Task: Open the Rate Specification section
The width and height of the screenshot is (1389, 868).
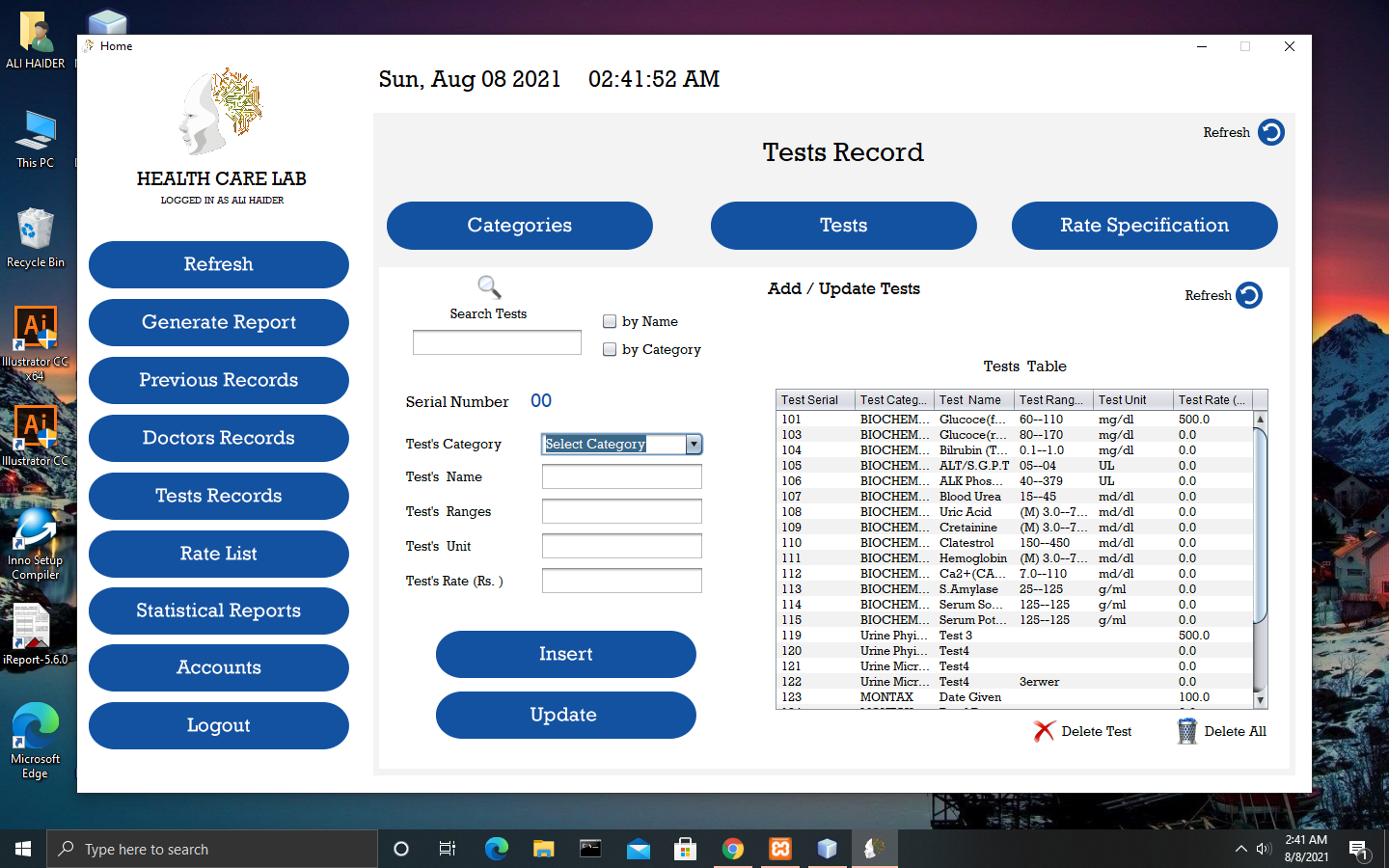Action: coord(1144,225)
